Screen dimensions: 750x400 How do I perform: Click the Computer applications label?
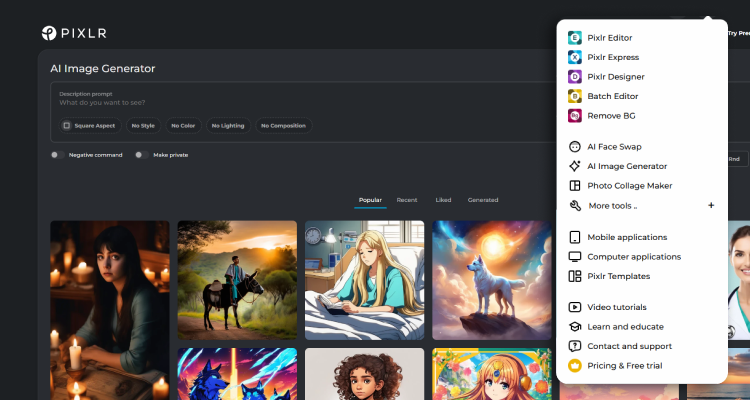coord(634,257)
